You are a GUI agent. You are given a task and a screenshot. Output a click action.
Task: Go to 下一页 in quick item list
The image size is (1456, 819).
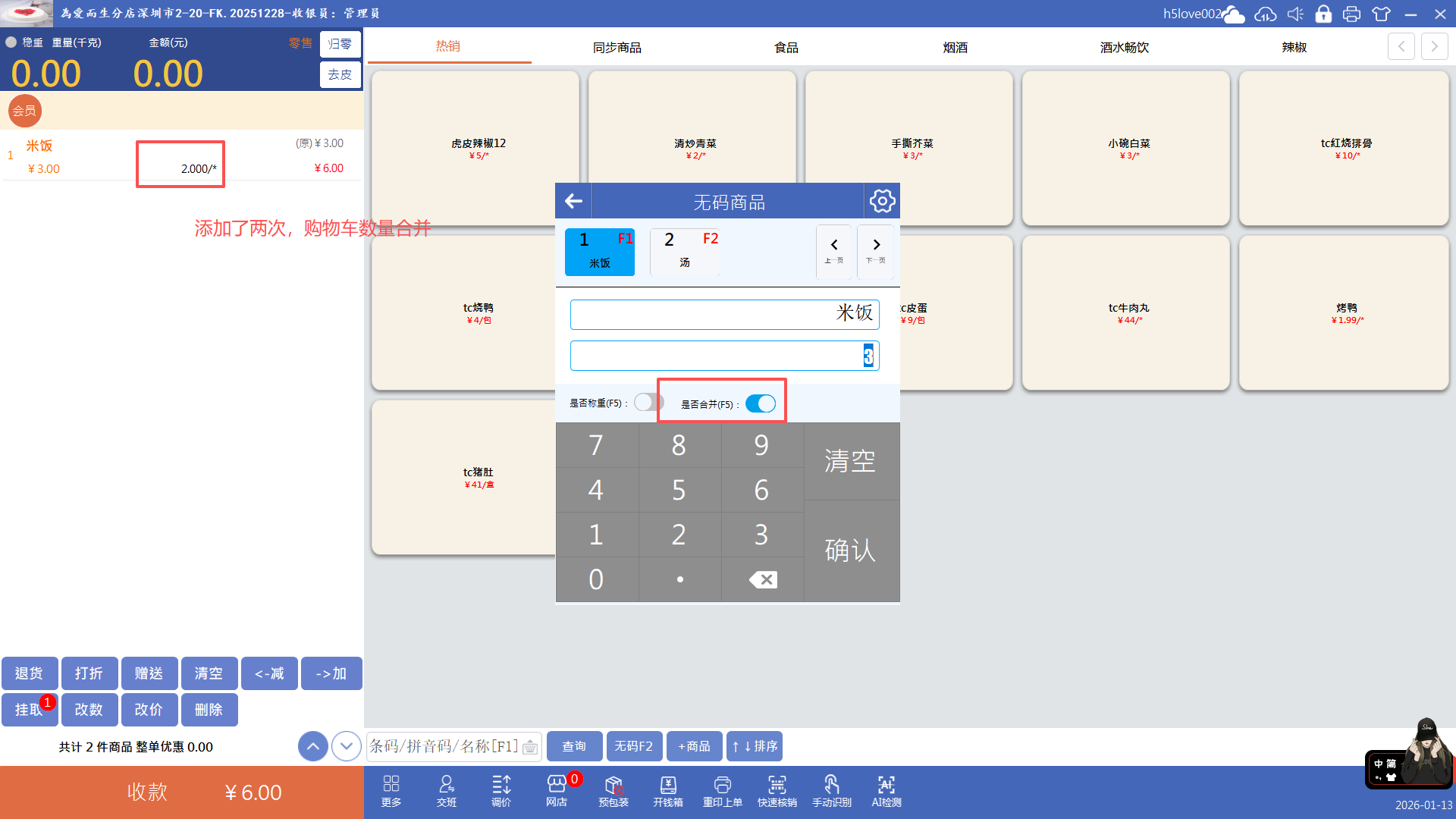(x=876, y=252)
